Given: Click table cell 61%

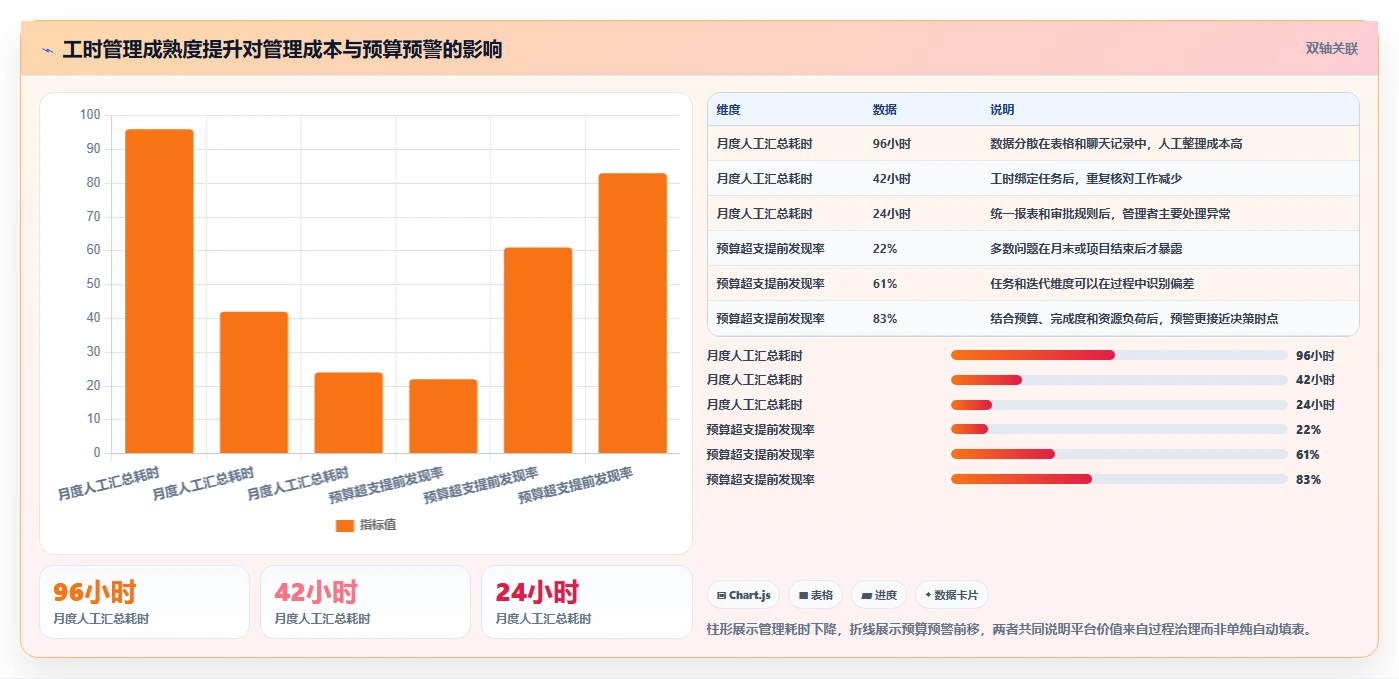Looking at the screenshot, I should 884,284.
